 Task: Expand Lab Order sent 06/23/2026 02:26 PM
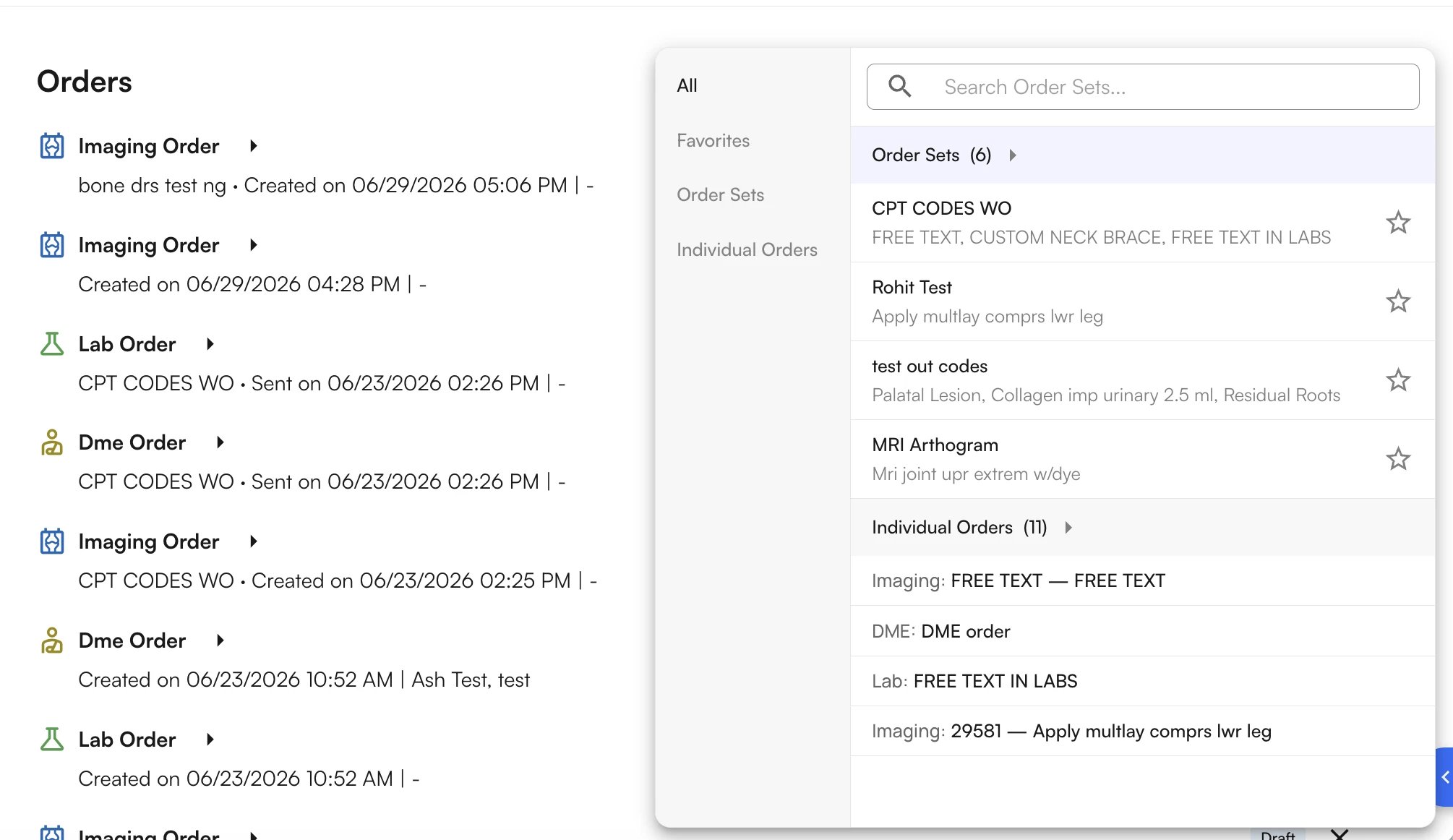click(210, 344)
